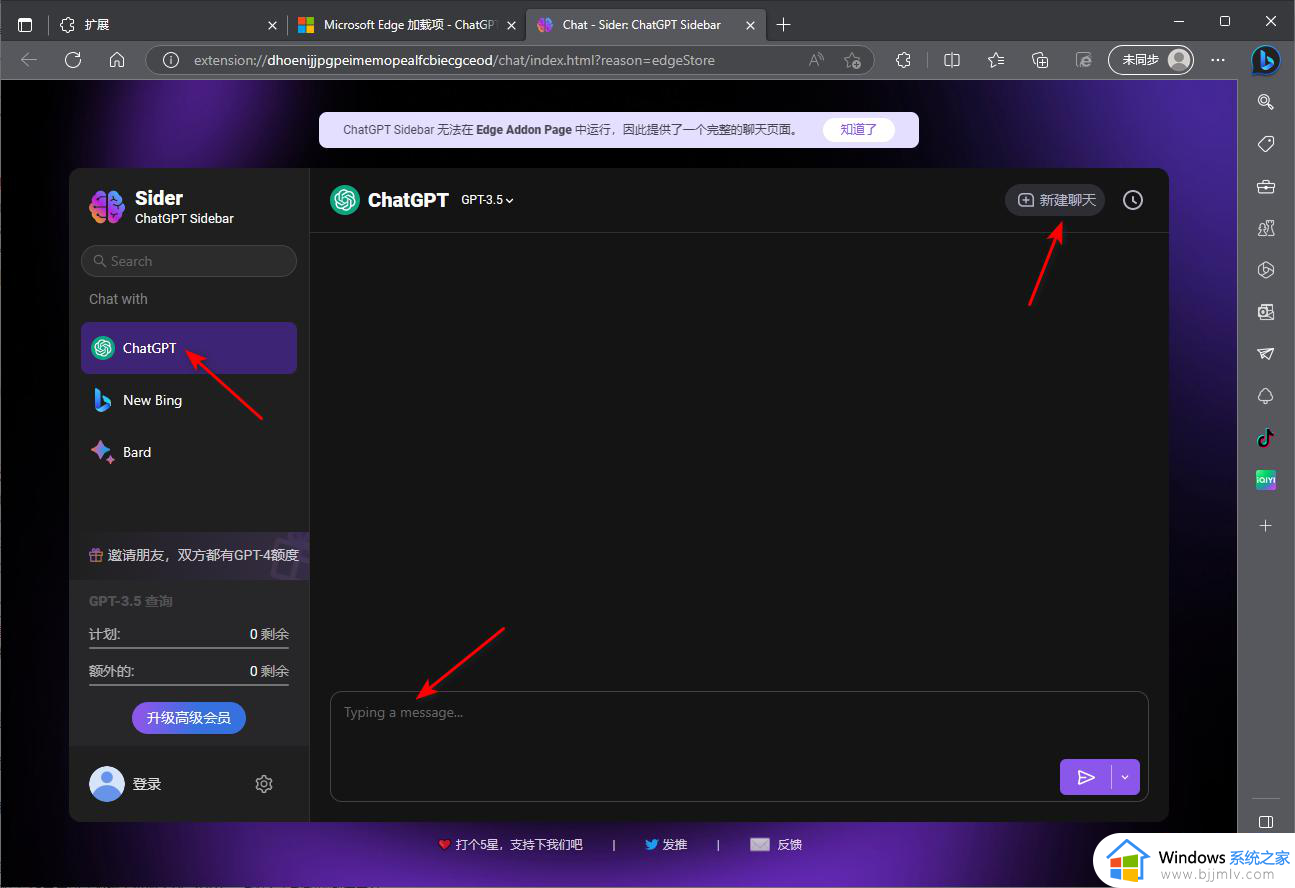Viewport: 1295px width, 888px height.
Task: Open sidebar Drop paper plane icon
Action: [x=1266, y=354]
